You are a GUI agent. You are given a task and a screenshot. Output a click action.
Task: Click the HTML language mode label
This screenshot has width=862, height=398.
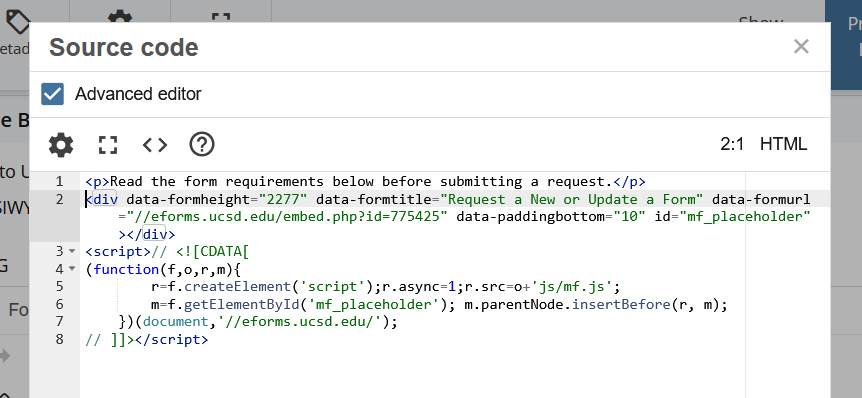click(x=783, y=145)
